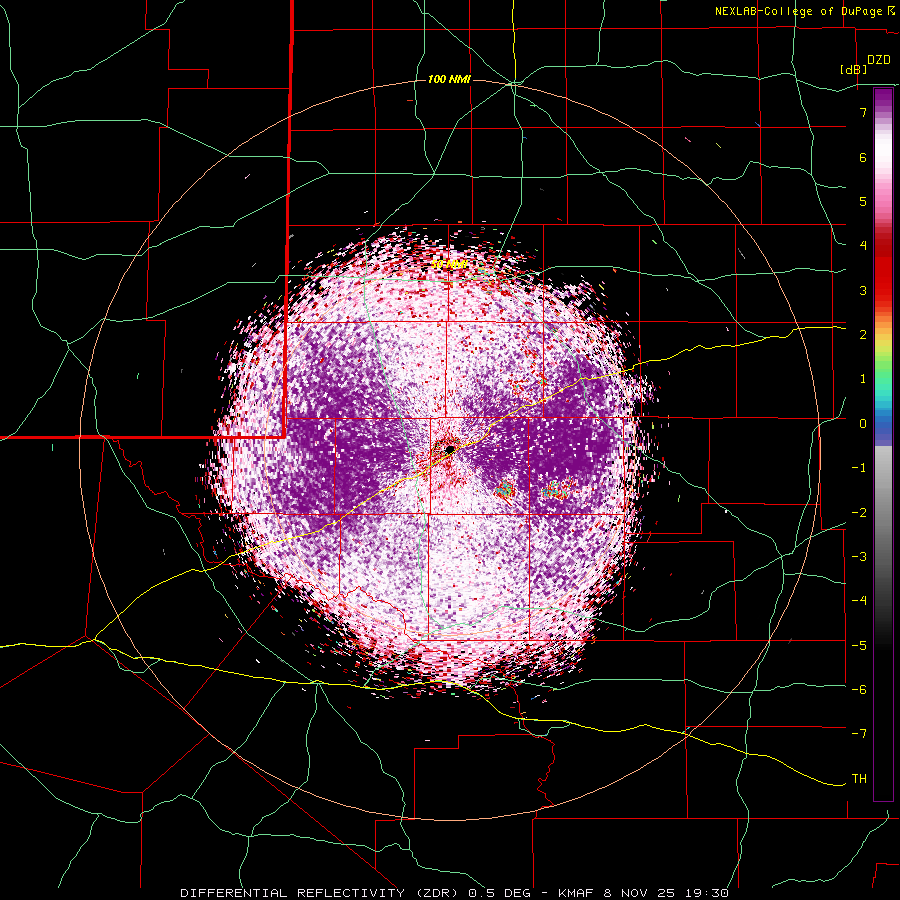Viewport: 900px width, 900px height.
Task: Click the positive 1 dB tick label
Action: click(x=863, y=379)
